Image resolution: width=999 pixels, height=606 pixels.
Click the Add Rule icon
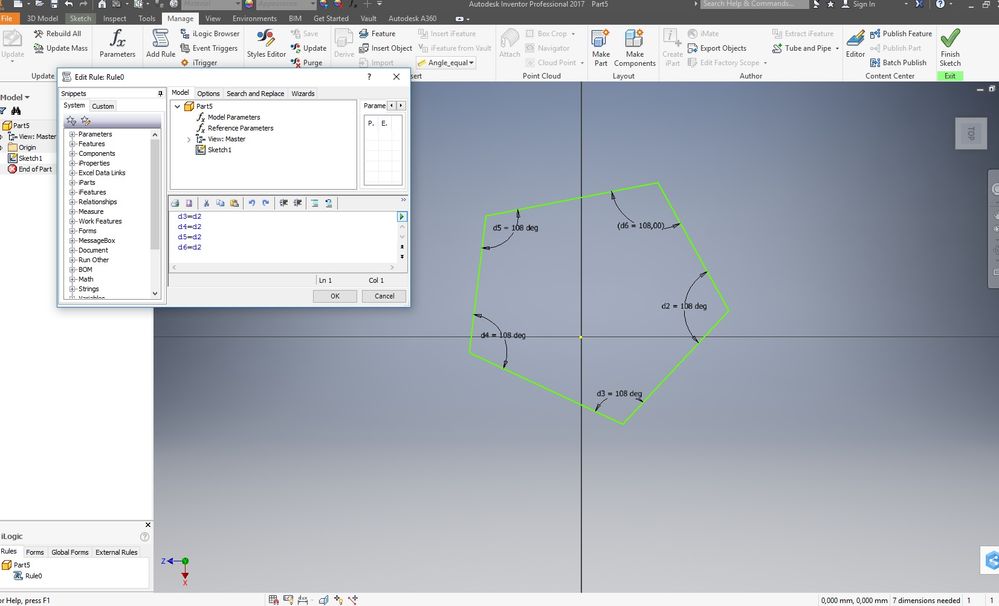click(160, 43)
